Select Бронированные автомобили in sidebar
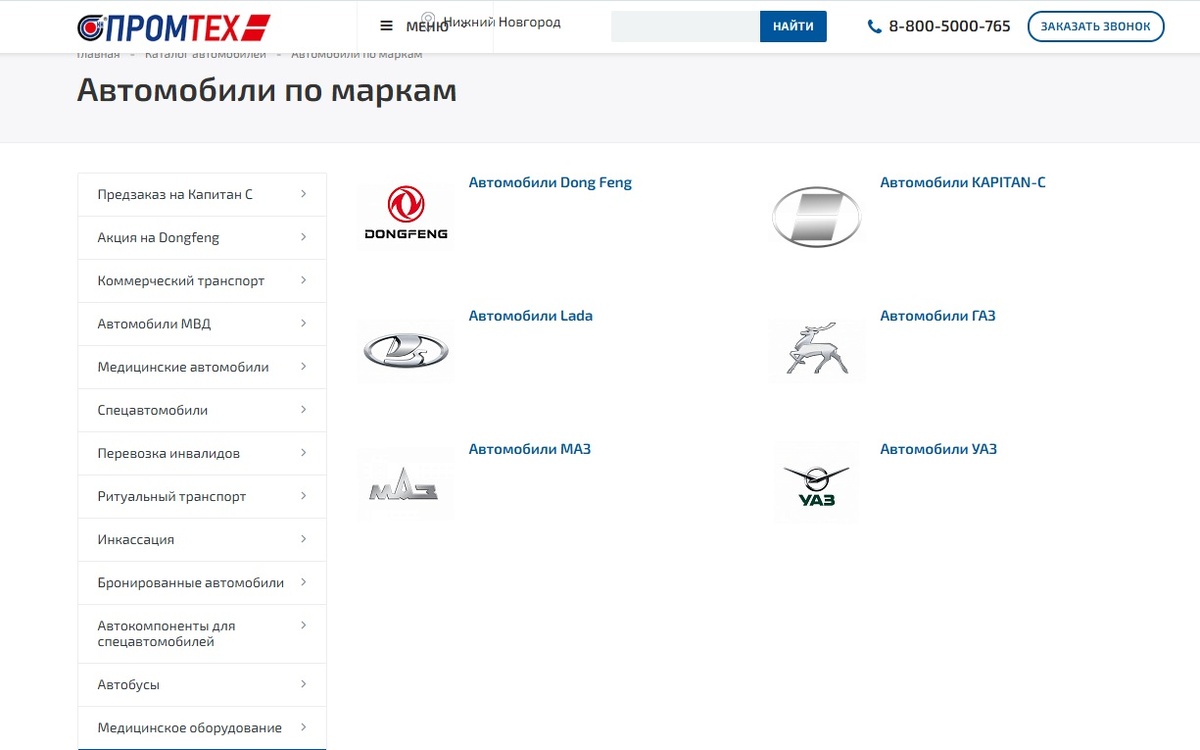 click(202, 582)
